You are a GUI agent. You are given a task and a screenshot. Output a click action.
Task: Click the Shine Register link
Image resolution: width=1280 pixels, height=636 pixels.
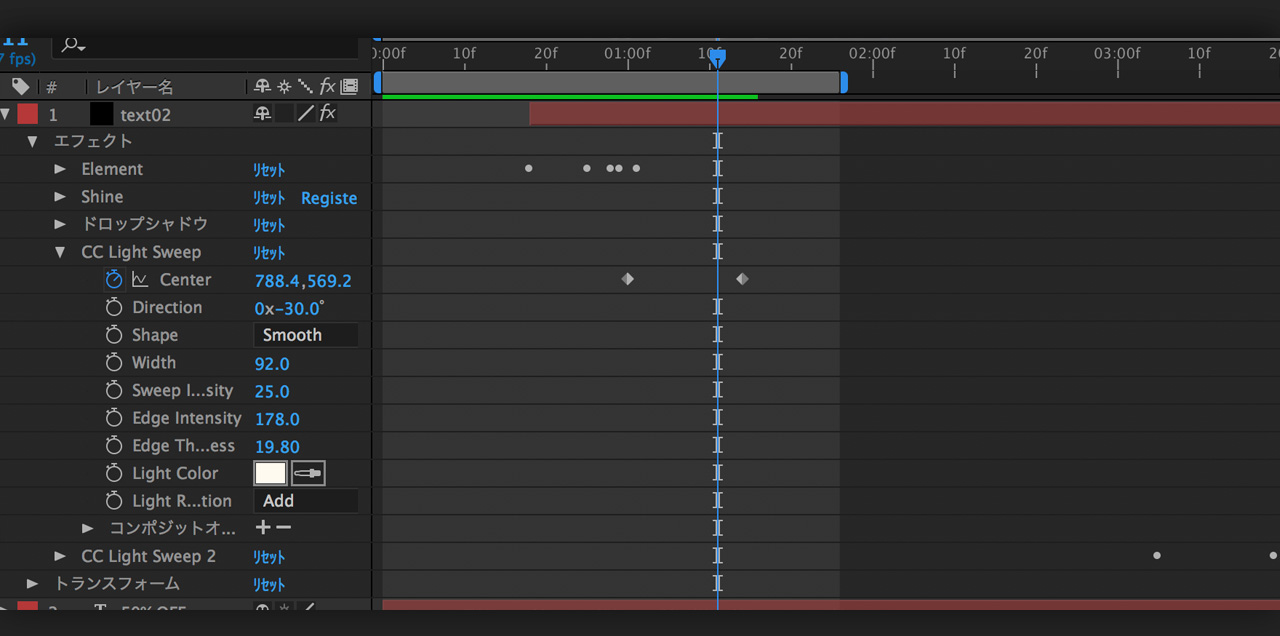[329, 198]
